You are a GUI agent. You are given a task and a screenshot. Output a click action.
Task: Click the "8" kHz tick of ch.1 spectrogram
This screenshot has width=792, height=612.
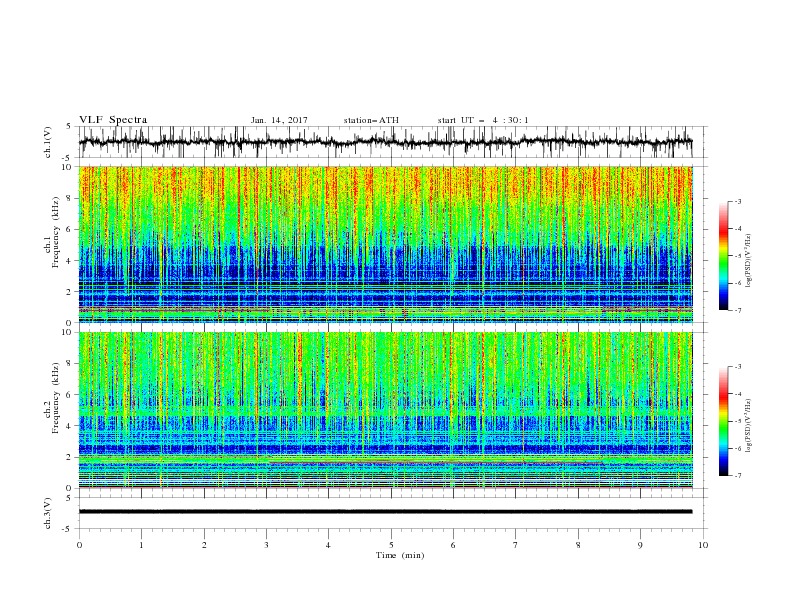[x=70, y=198]
